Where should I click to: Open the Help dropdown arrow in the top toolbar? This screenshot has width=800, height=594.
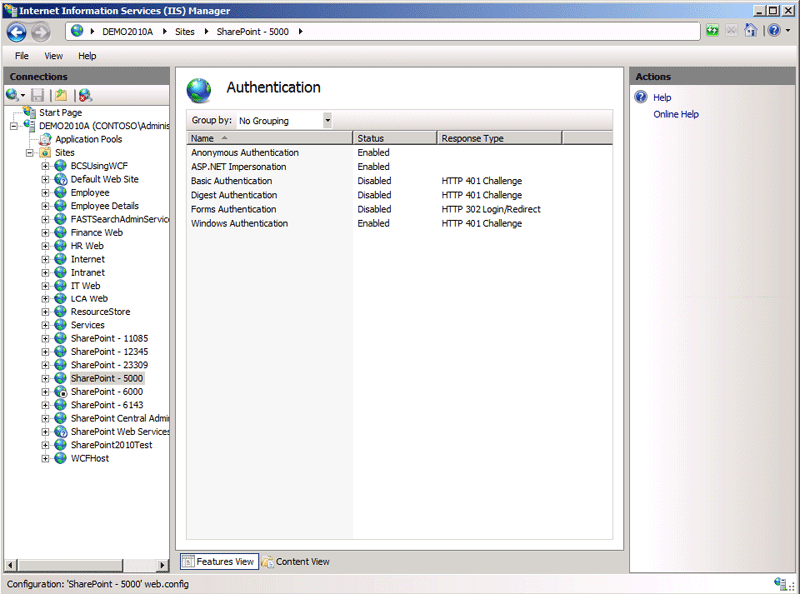coord(788,31)
